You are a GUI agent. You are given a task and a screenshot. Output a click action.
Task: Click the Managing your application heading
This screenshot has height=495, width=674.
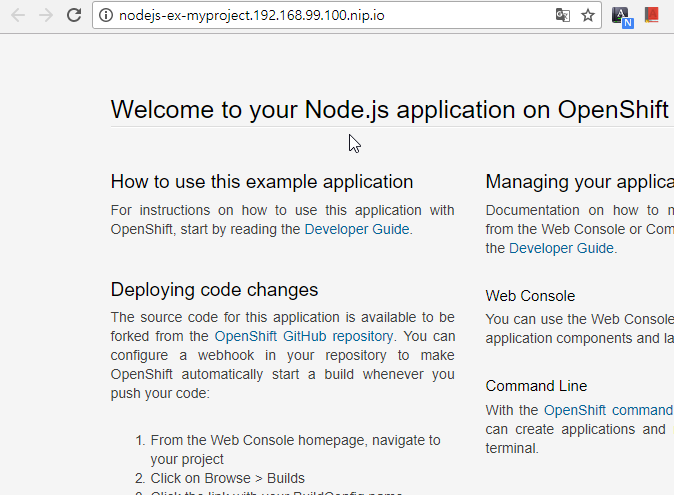[579, 182]
